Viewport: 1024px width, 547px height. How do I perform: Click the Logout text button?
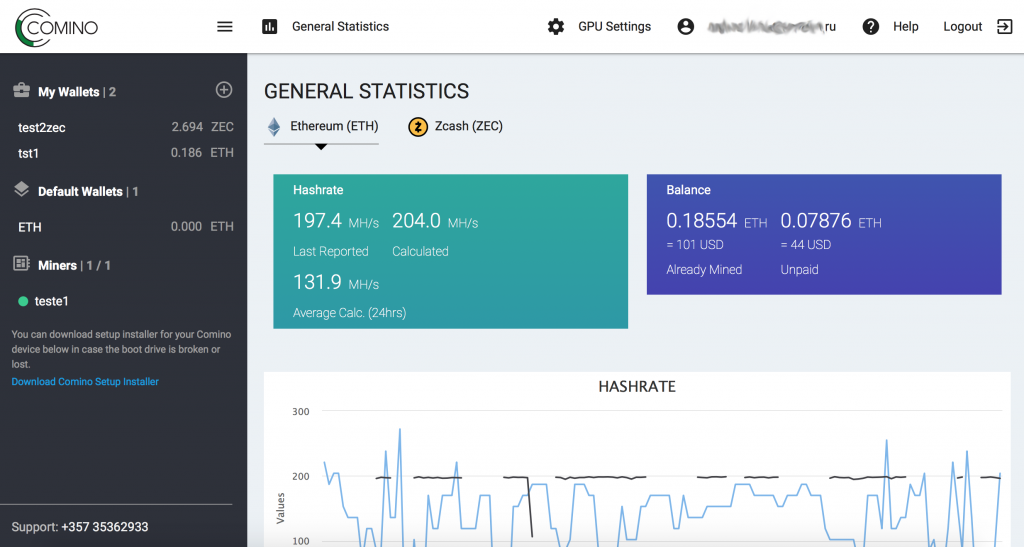pyautogui.click(x=962, y=27)
